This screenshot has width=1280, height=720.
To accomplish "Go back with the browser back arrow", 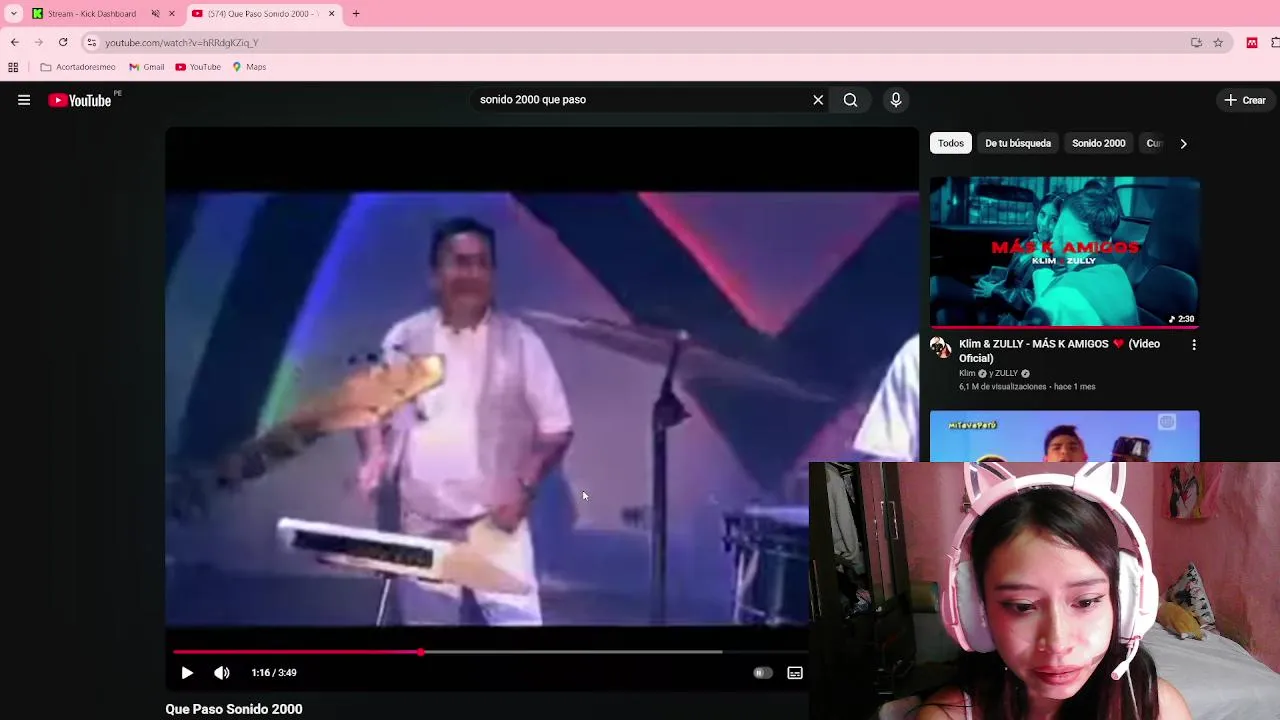I will click(x=14, y=42).
